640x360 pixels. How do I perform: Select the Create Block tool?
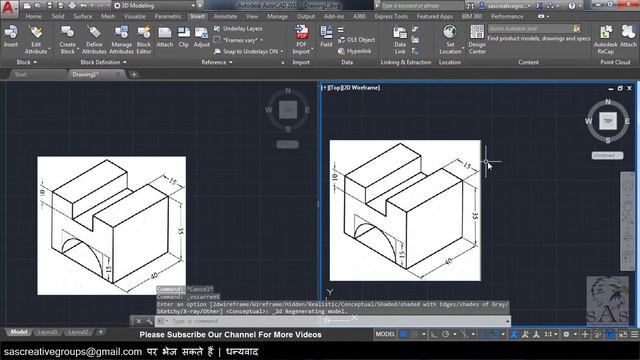(x=67, y=39)
